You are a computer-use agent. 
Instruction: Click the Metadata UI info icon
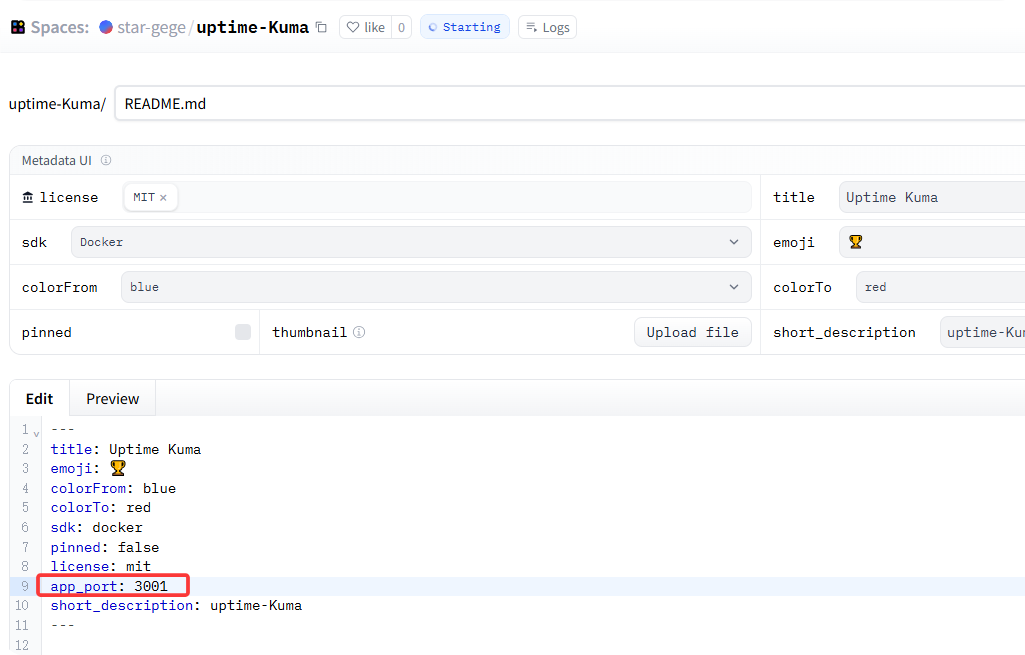click(x=106, y=160)
